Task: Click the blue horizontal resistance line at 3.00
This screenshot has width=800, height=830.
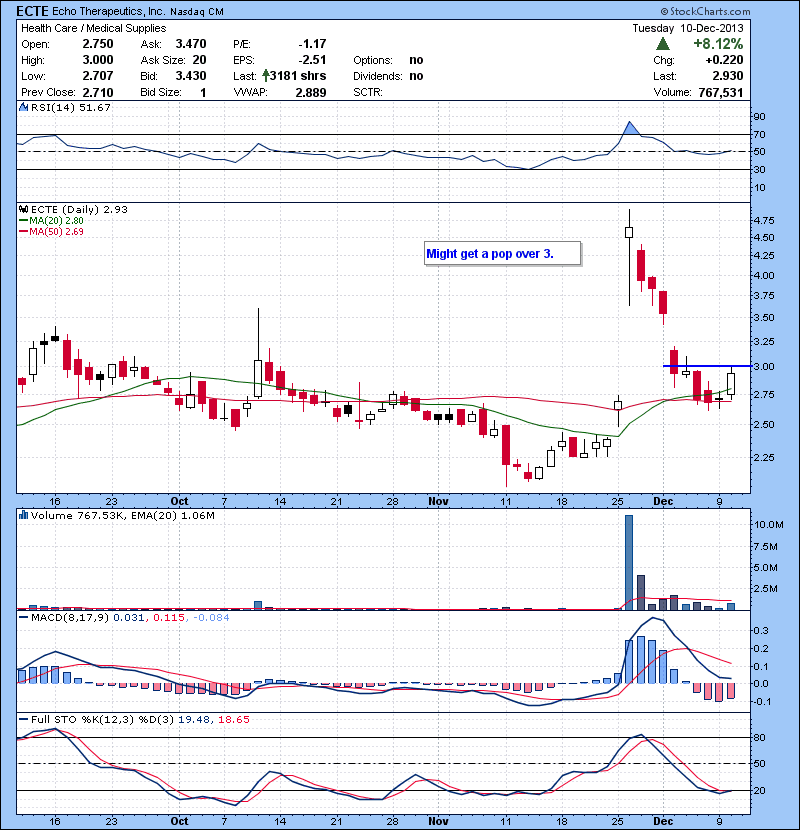Action: click(707, 366)
